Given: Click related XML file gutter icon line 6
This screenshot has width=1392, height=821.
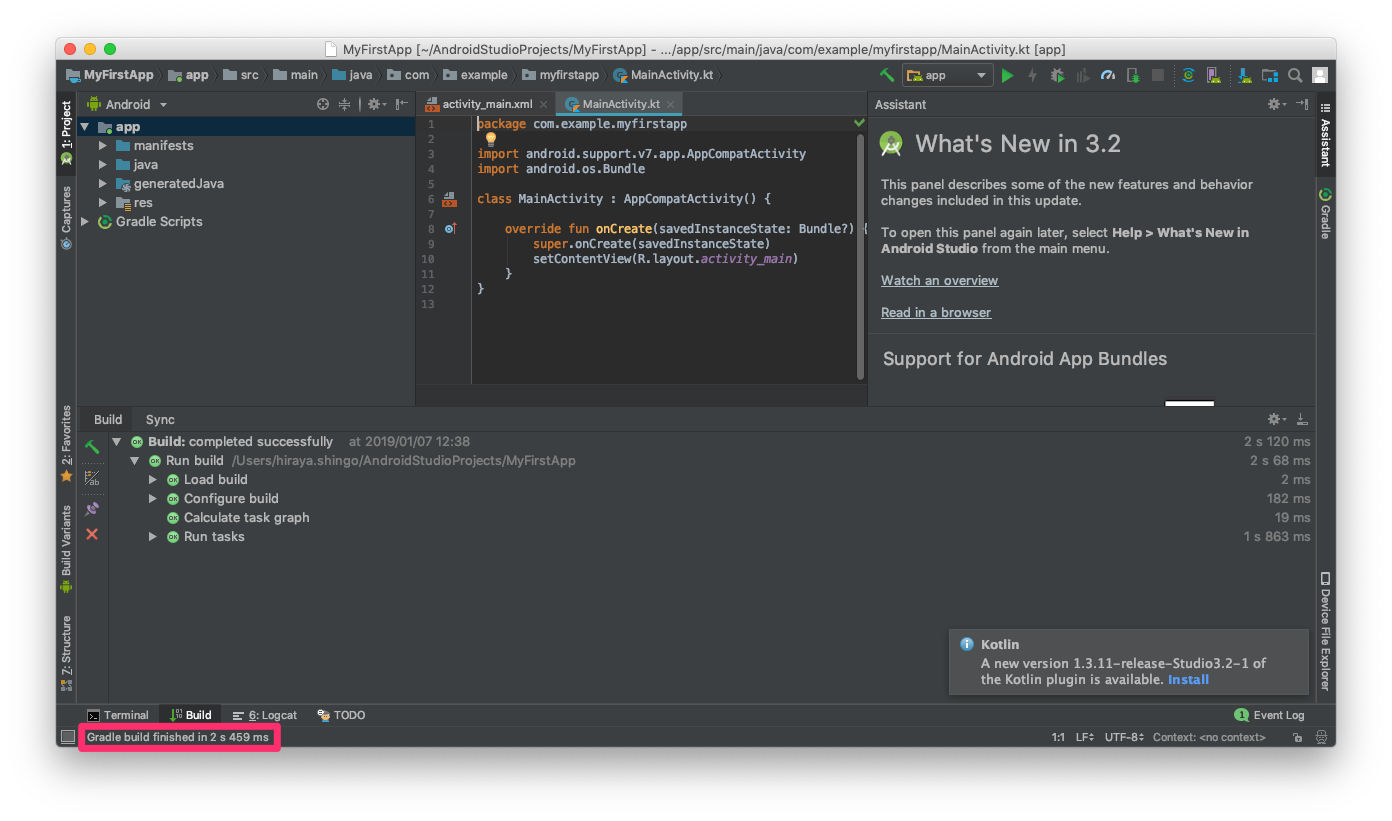Looking at the screenshot, I should [x=449, y=199].
